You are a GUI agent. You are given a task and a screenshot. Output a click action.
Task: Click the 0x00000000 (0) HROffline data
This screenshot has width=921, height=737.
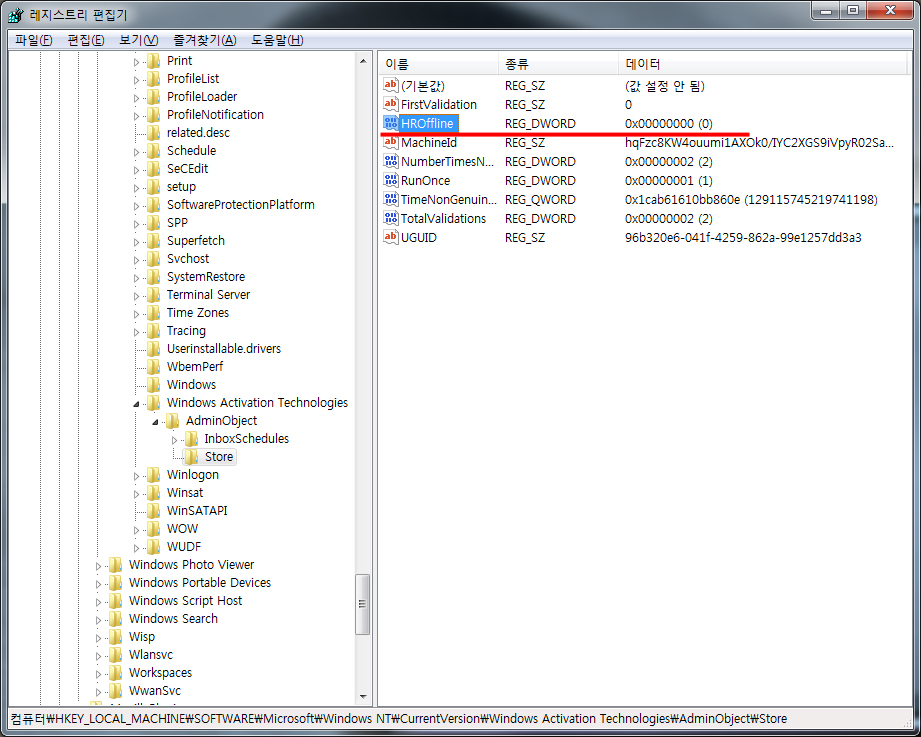click(x=668, y=124)
